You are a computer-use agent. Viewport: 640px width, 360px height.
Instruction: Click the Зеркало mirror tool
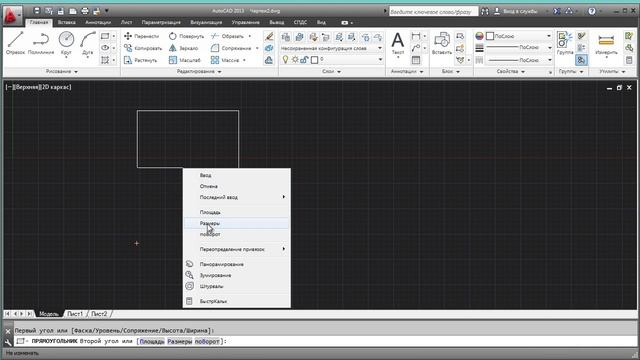(x=183, y=48)
